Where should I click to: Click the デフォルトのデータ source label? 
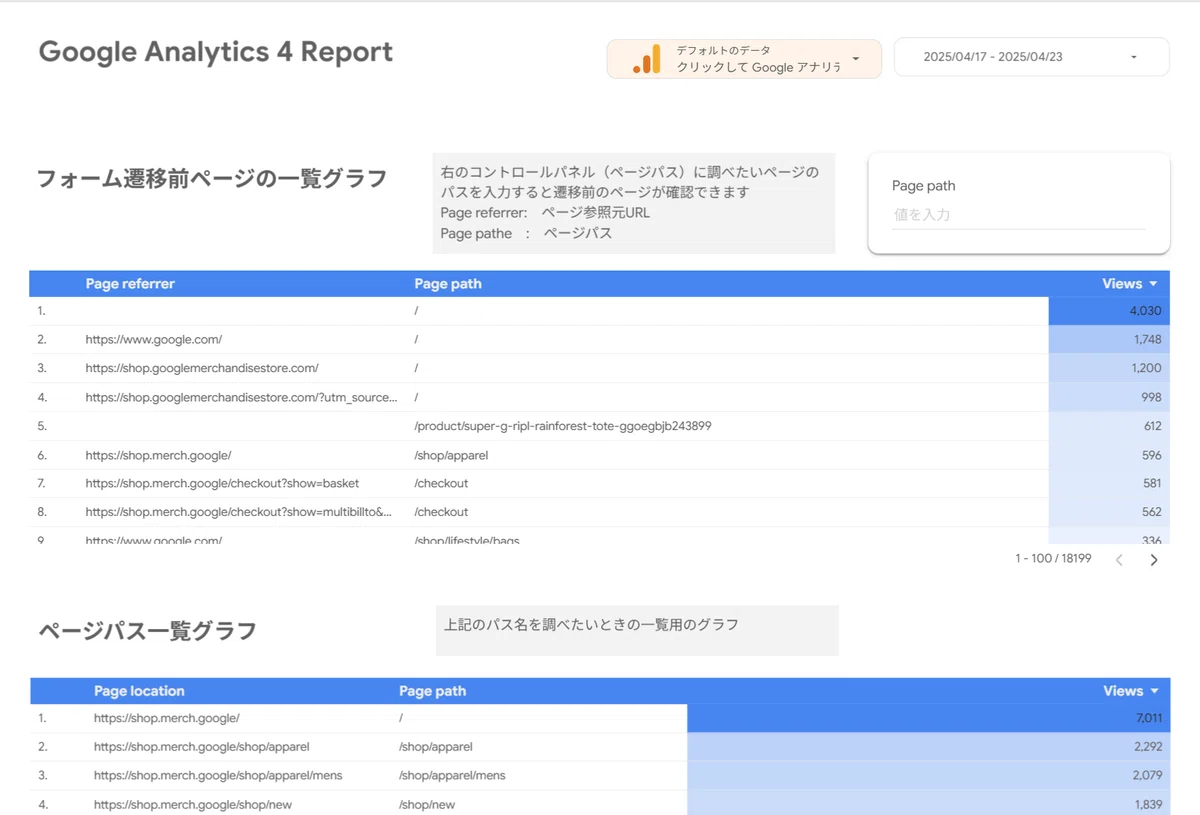click(x=724, y=50)
